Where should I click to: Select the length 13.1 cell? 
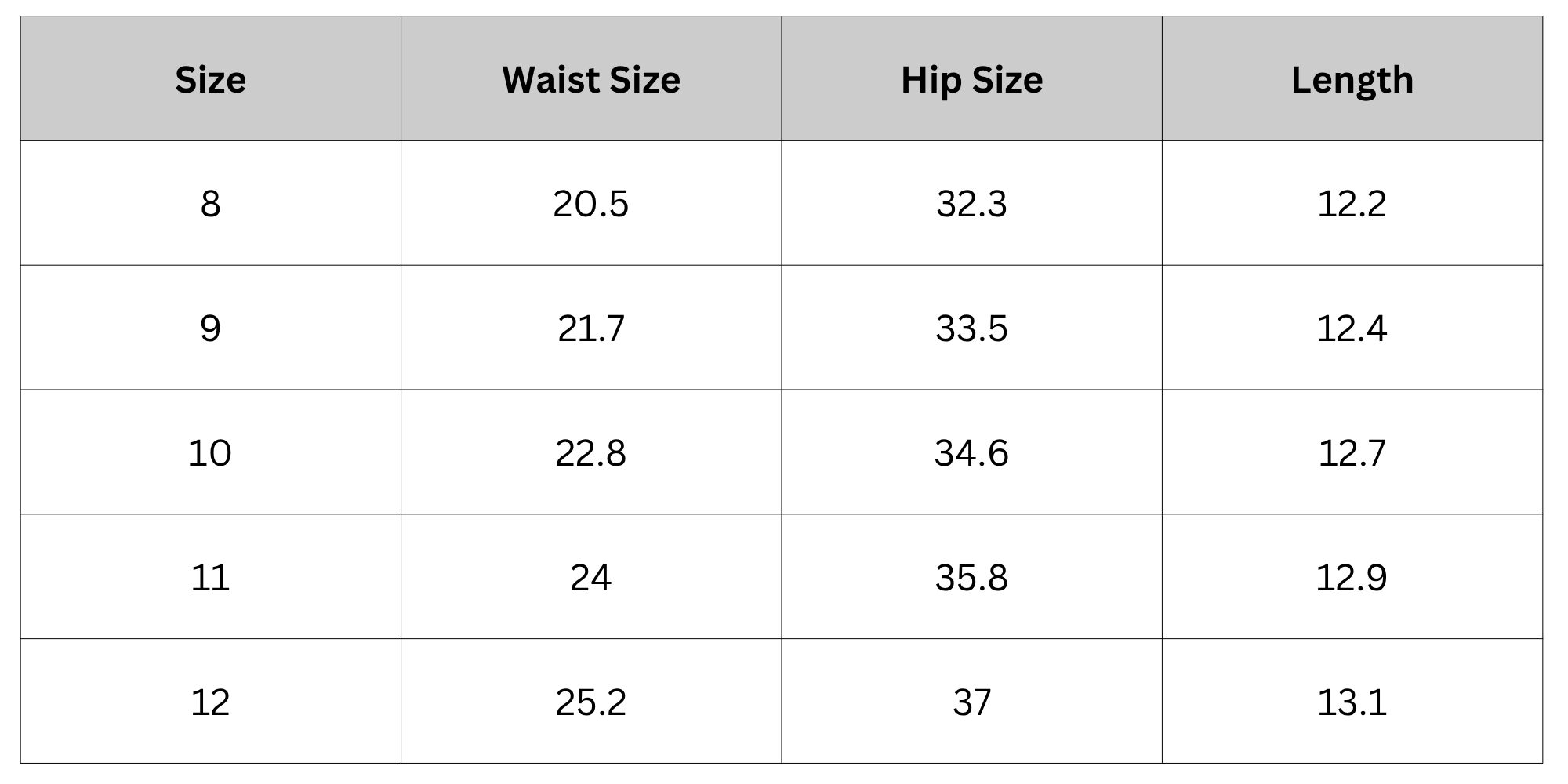[1352, 702]
